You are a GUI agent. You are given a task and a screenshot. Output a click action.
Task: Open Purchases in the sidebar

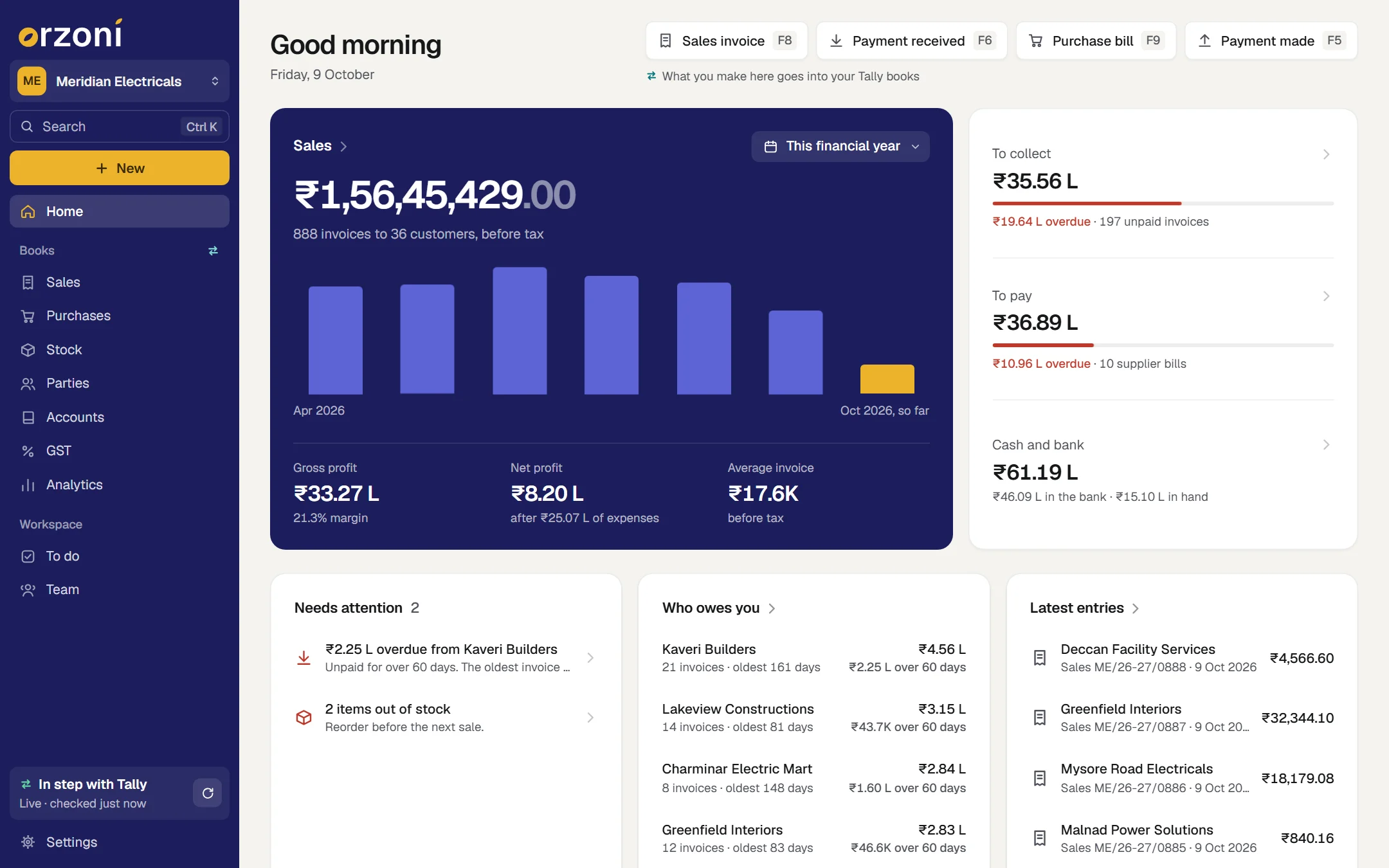[120, 316]
